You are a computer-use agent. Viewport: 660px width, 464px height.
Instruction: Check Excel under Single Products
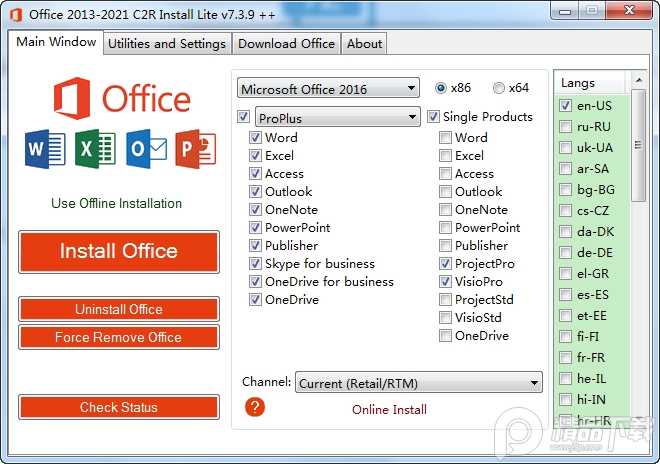pos(445,156)
